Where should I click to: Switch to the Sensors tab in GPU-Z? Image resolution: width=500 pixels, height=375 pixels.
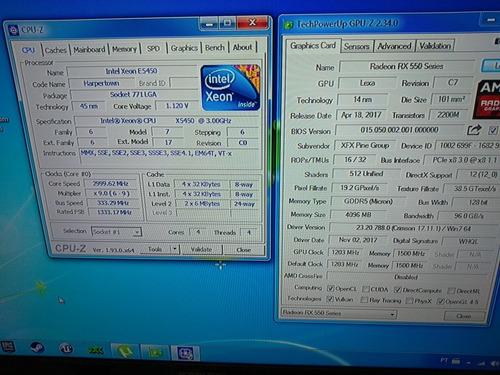[x=357, y=46]
